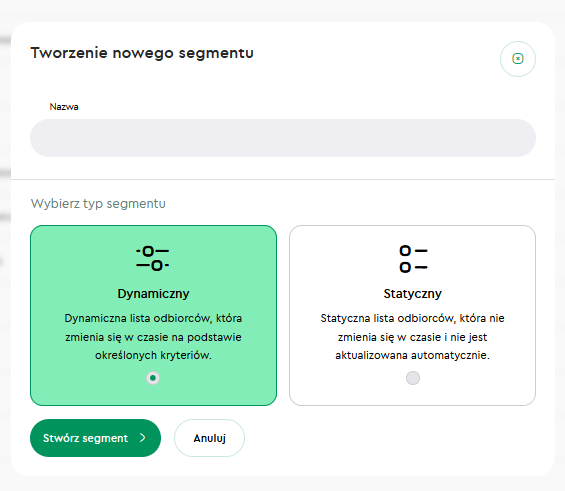Click the Anuluj button
This screenshot has height=491, width=565.
click(x=209, y=438)
